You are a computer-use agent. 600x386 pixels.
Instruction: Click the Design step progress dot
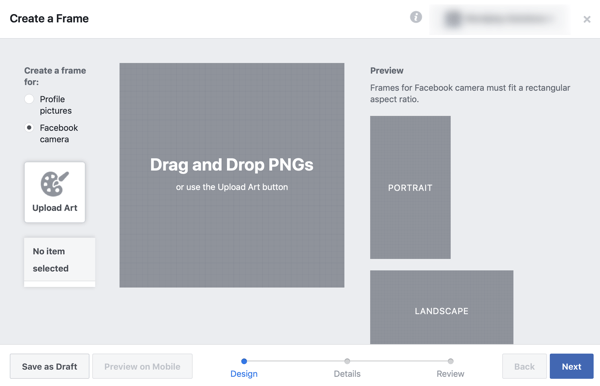coord(244,361)
